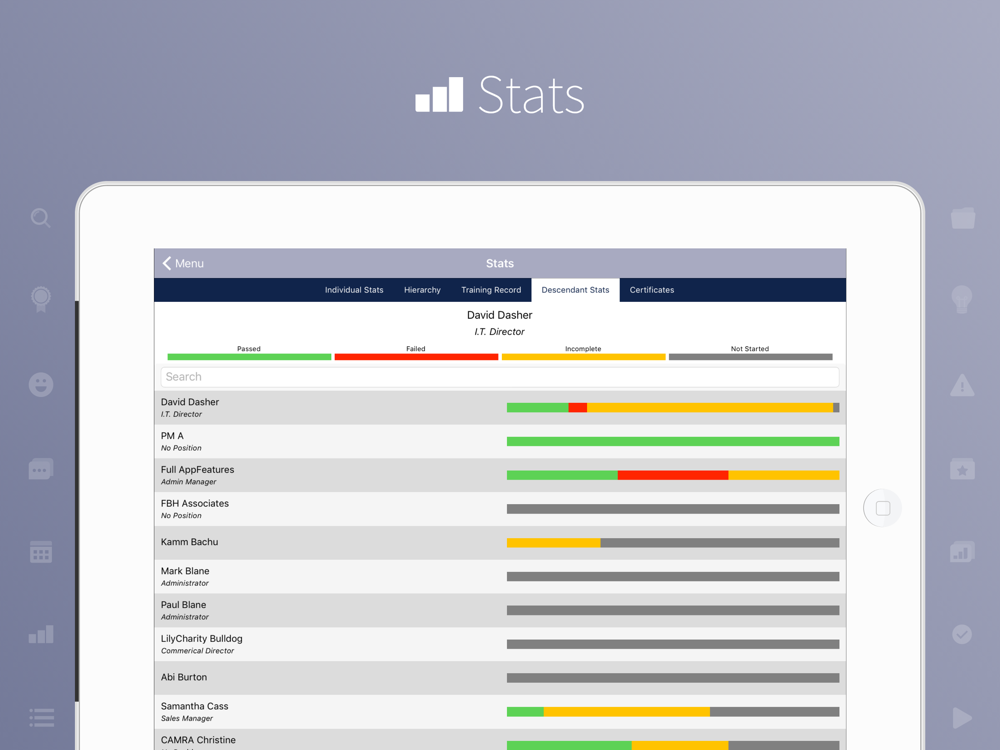The image size is (1000, 750).
Task: Click the lightbulb ideas icon
Action: (x=962, y=299)
